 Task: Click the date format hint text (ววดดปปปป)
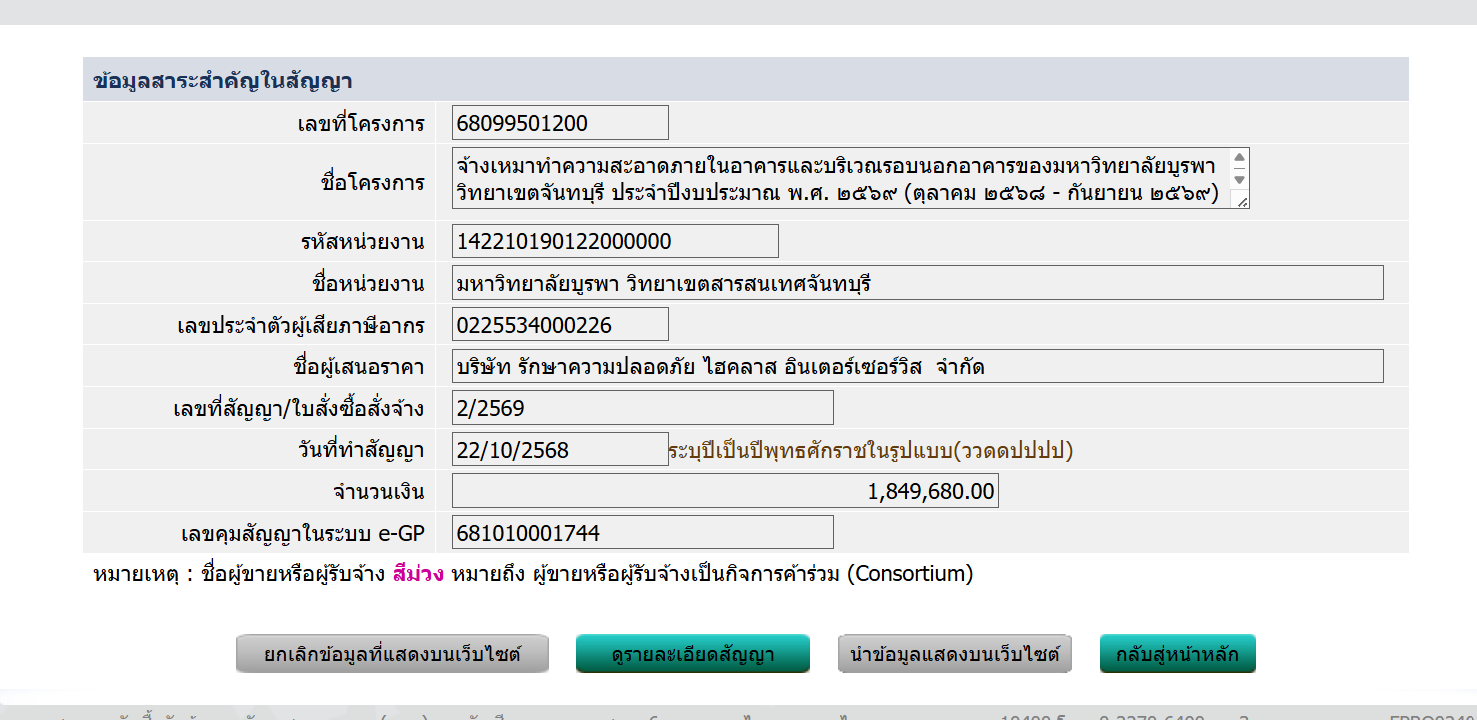pyautogui.click(x=870, y=451)
